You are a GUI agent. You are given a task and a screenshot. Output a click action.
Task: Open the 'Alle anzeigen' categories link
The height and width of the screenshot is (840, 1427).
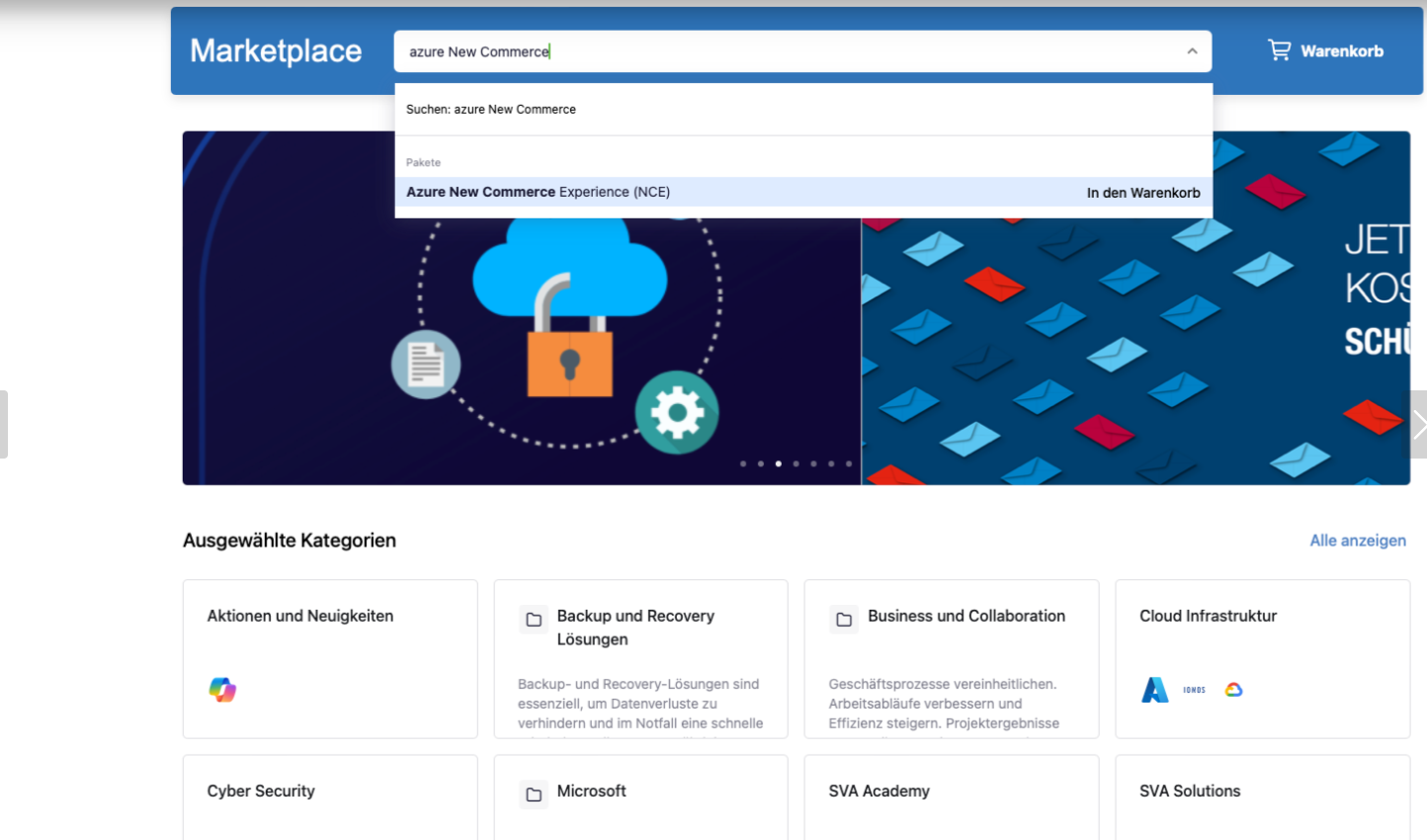1357,541
